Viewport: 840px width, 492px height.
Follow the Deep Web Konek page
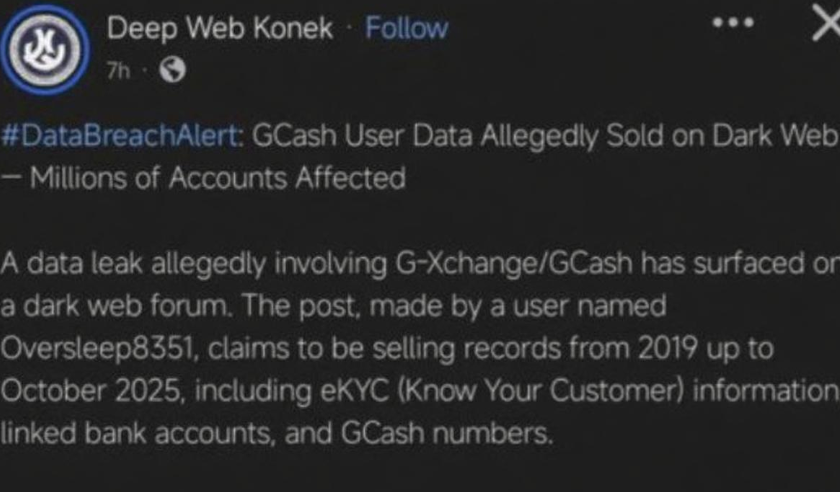[x=406, y=28]
